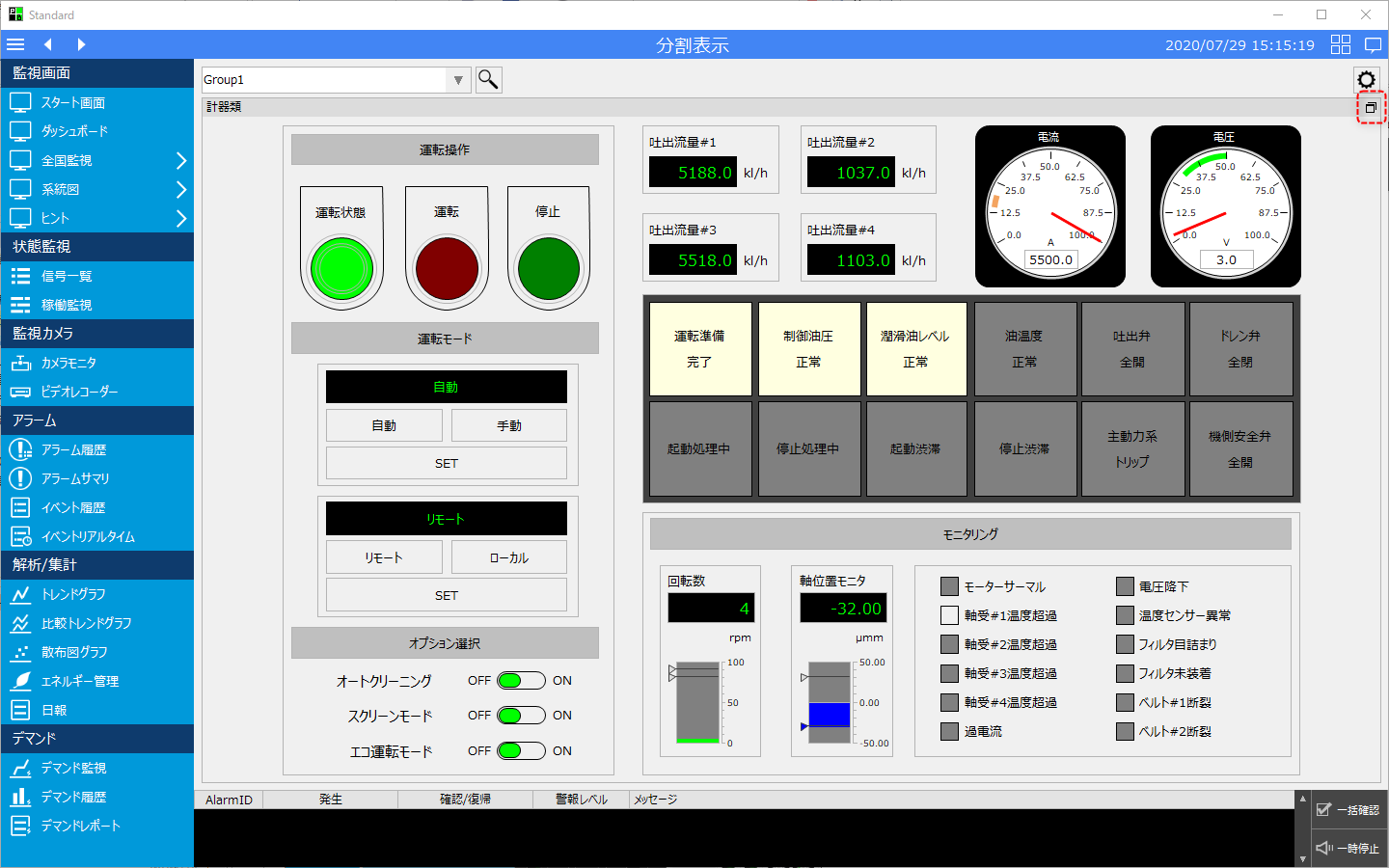Viewport: 1389px width, 868px height.
Task: Select トレンドグラフ from the sidebar
Action: (73, 595)
